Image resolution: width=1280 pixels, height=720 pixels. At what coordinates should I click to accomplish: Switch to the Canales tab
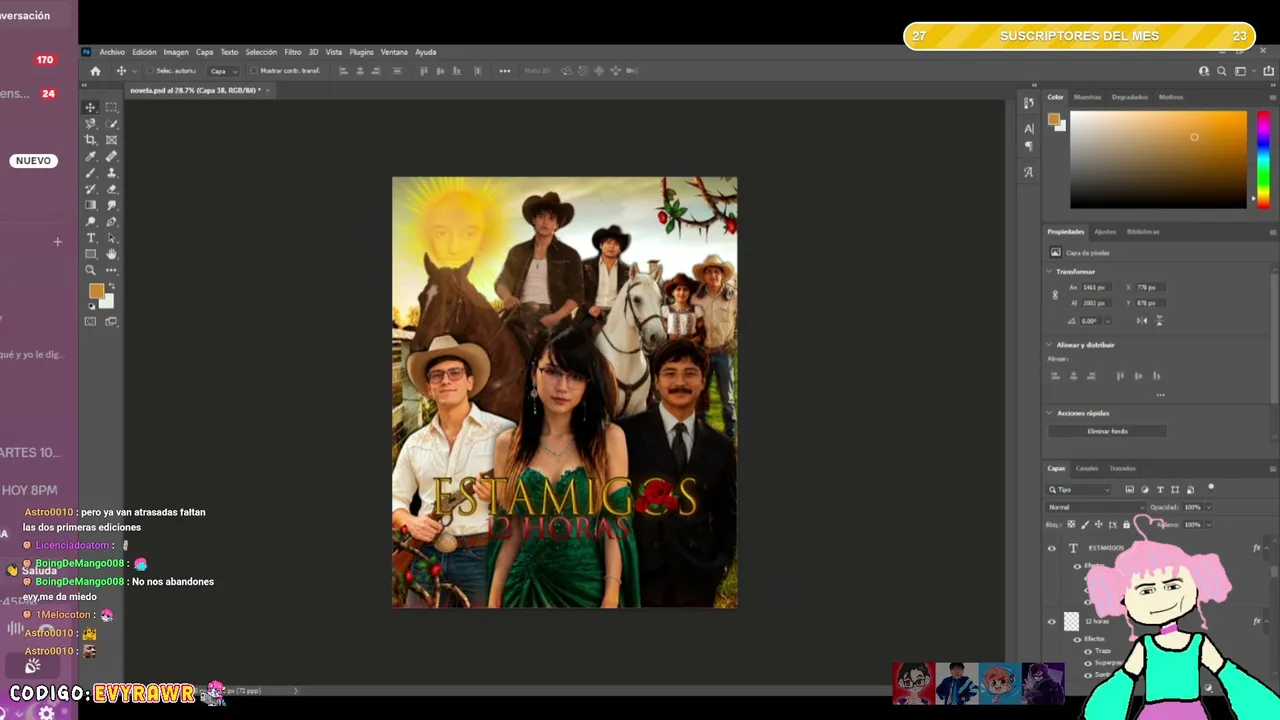pos(1087,468)
